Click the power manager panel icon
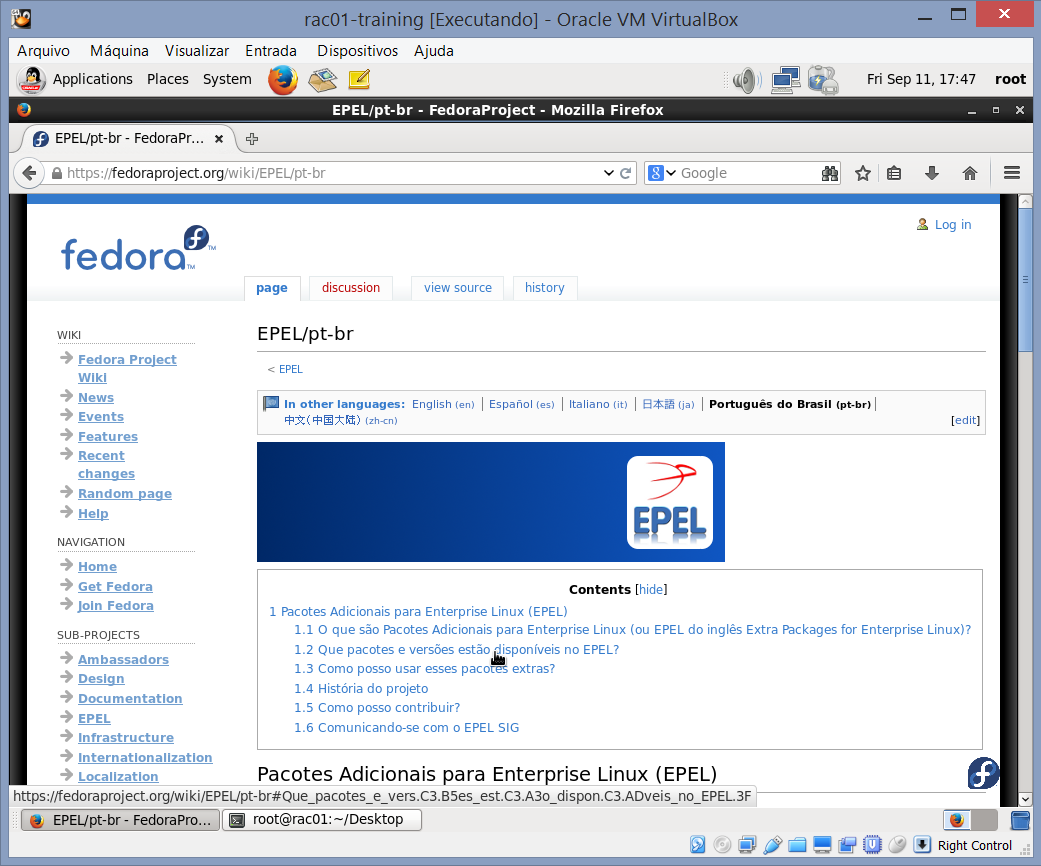The width and height of the screenshot is (1041, 866). point(823,80)
